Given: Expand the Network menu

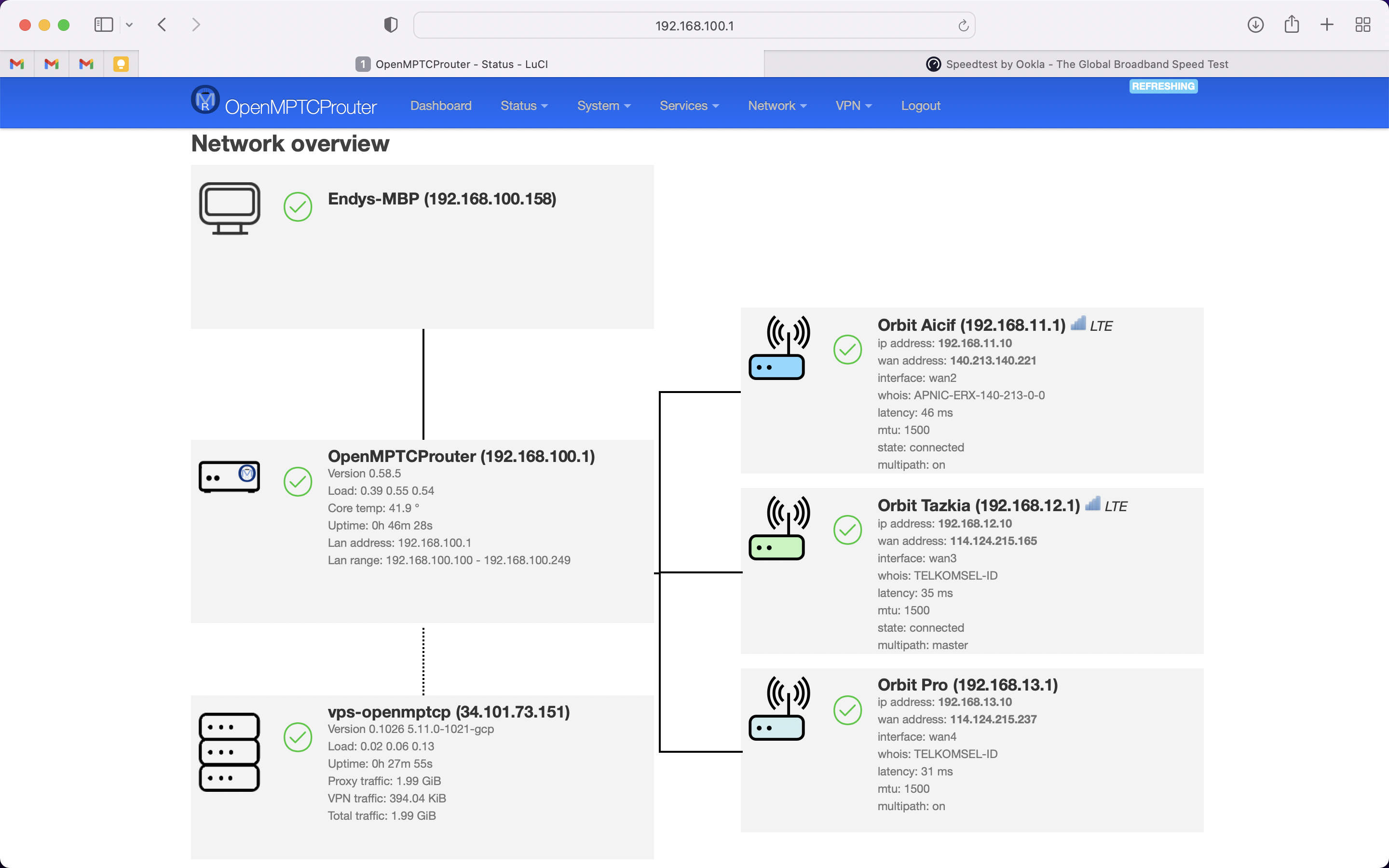Looking at the screenshot, I should 777,106.
